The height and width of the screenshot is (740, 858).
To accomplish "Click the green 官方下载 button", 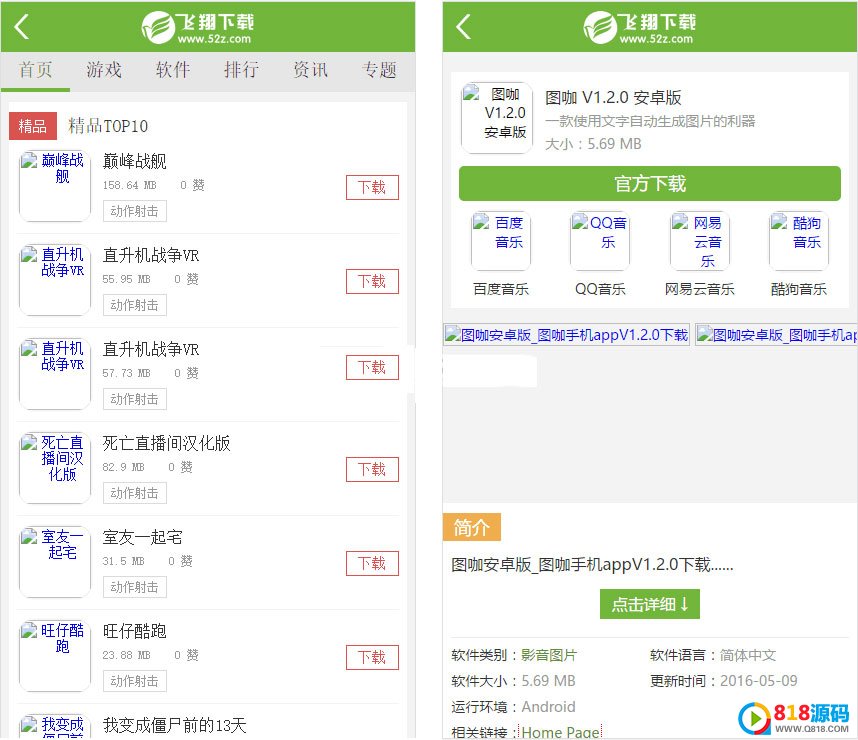I will (x=650, y=183).
